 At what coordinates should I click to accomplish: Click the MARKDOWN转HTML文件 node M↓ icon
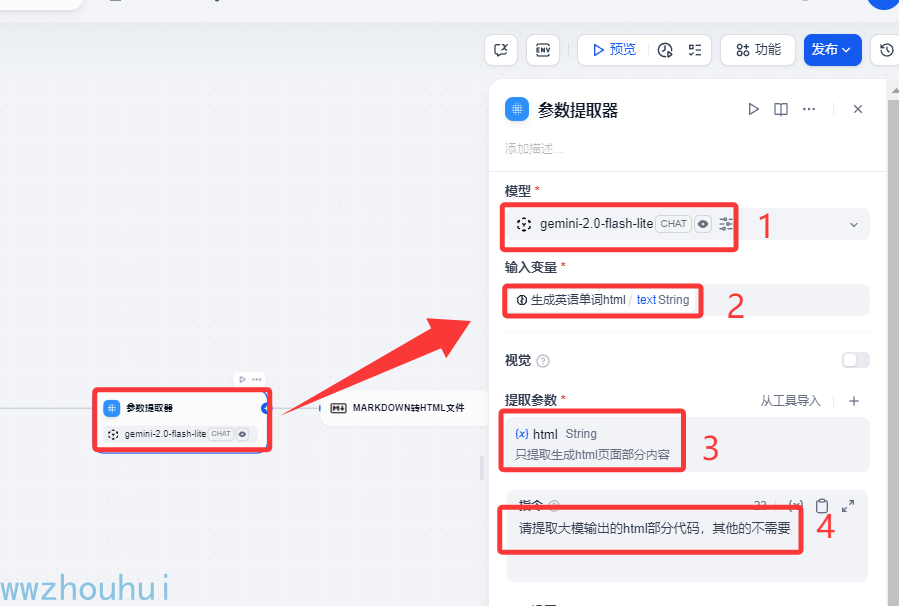(338, 408)
